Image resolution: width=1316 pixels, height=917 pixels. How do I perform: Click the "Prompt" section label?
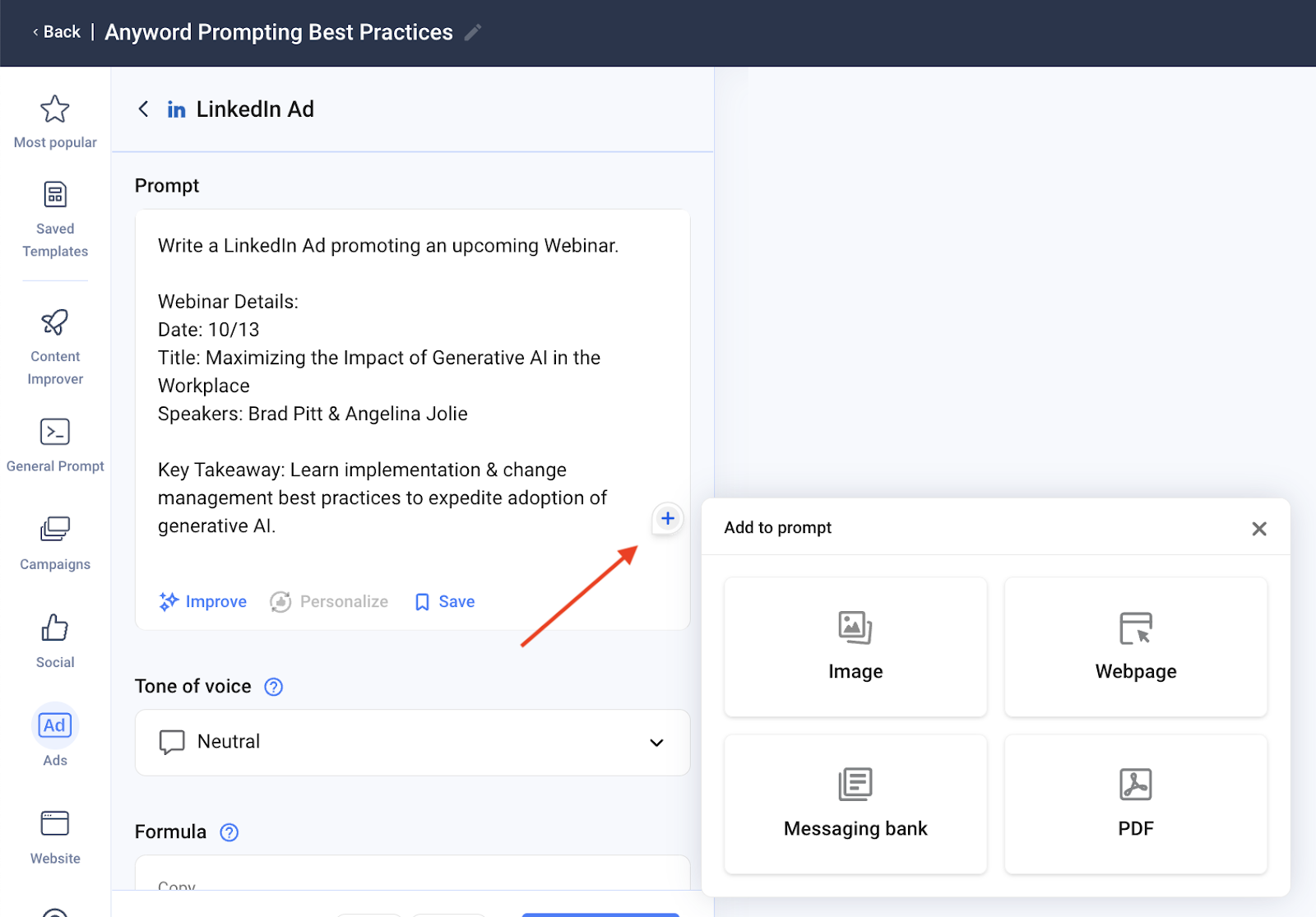[x=167, y=186]
